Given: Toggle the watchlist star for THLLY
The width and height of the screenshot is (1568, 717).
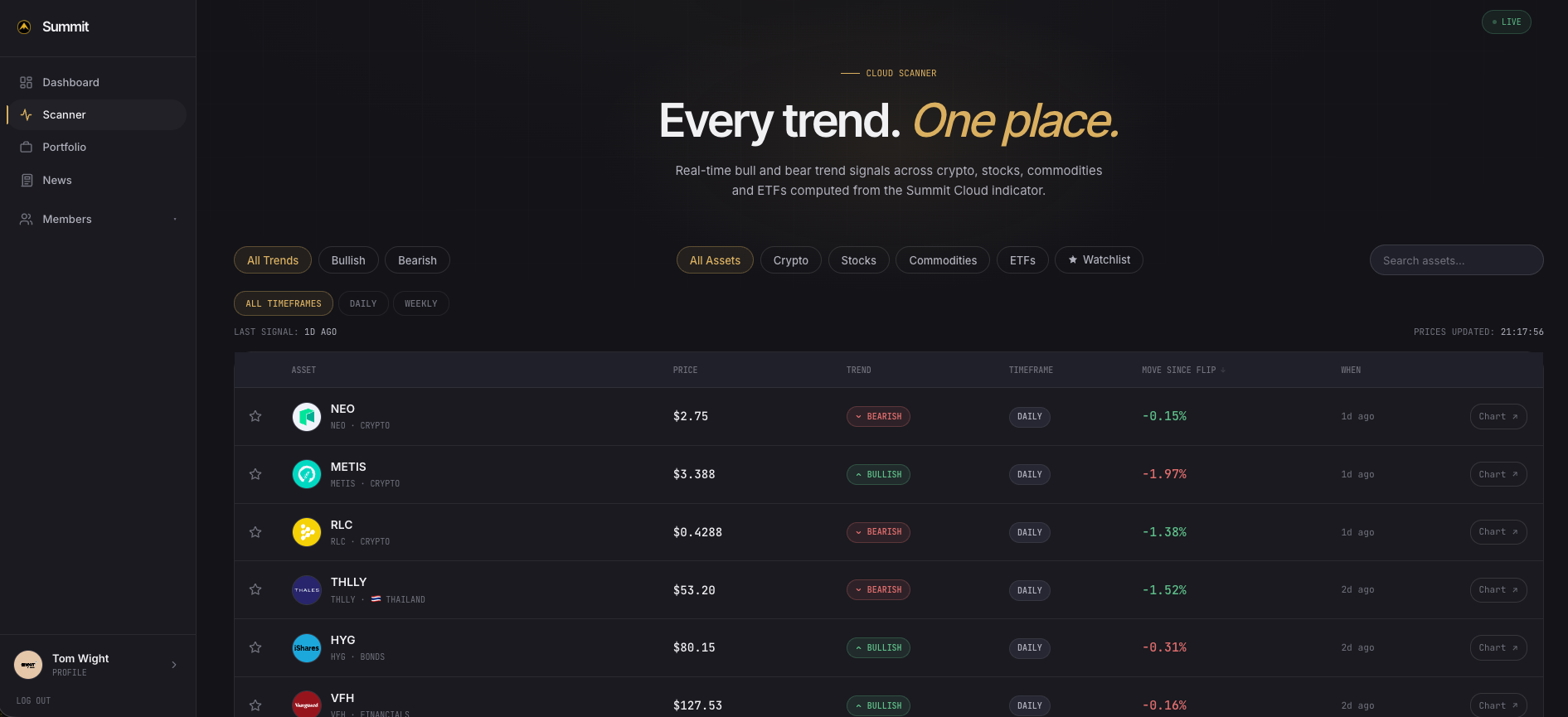Looking at the screenshot, I should [x=255, y=589].
